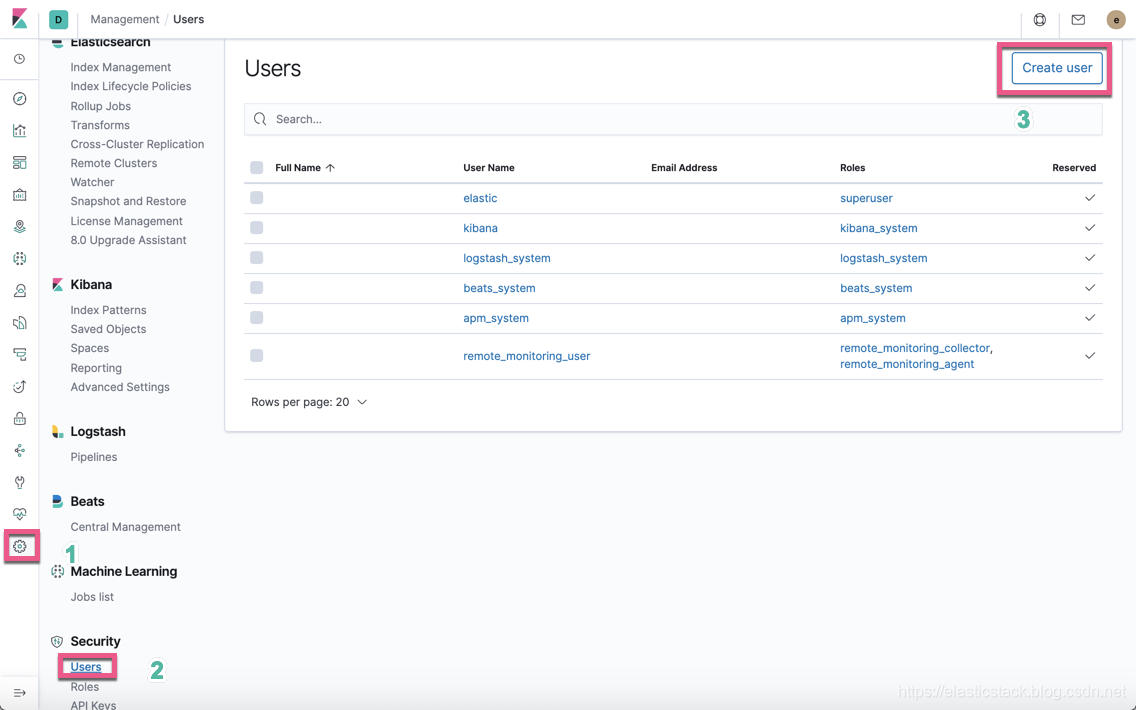Toggle select-all checkbox in table header
1136x710 pixels.
256,167
